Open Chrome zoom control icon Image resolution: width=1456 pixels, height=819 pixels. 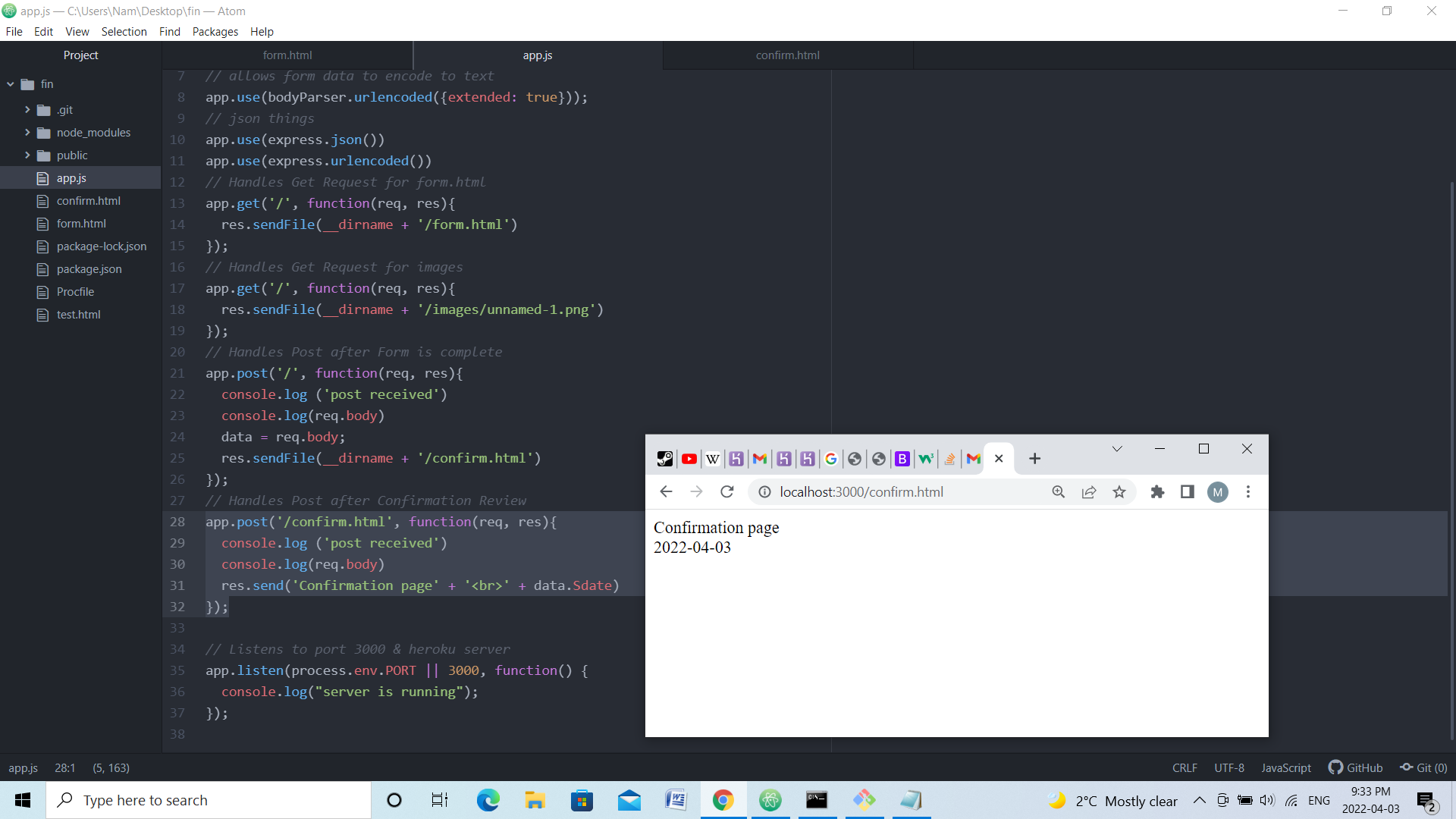1059,492
